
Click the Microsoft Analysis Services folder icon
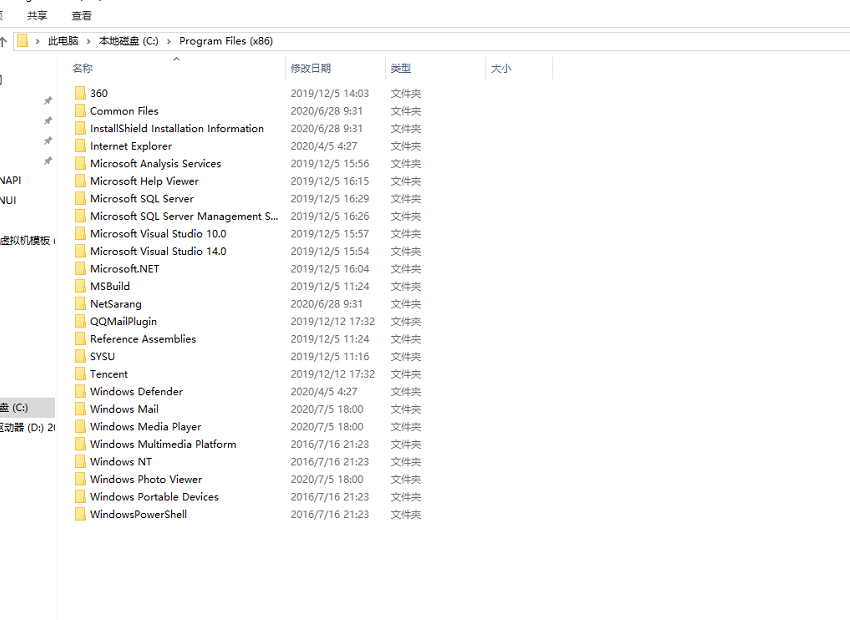click(x=80, y=163)
